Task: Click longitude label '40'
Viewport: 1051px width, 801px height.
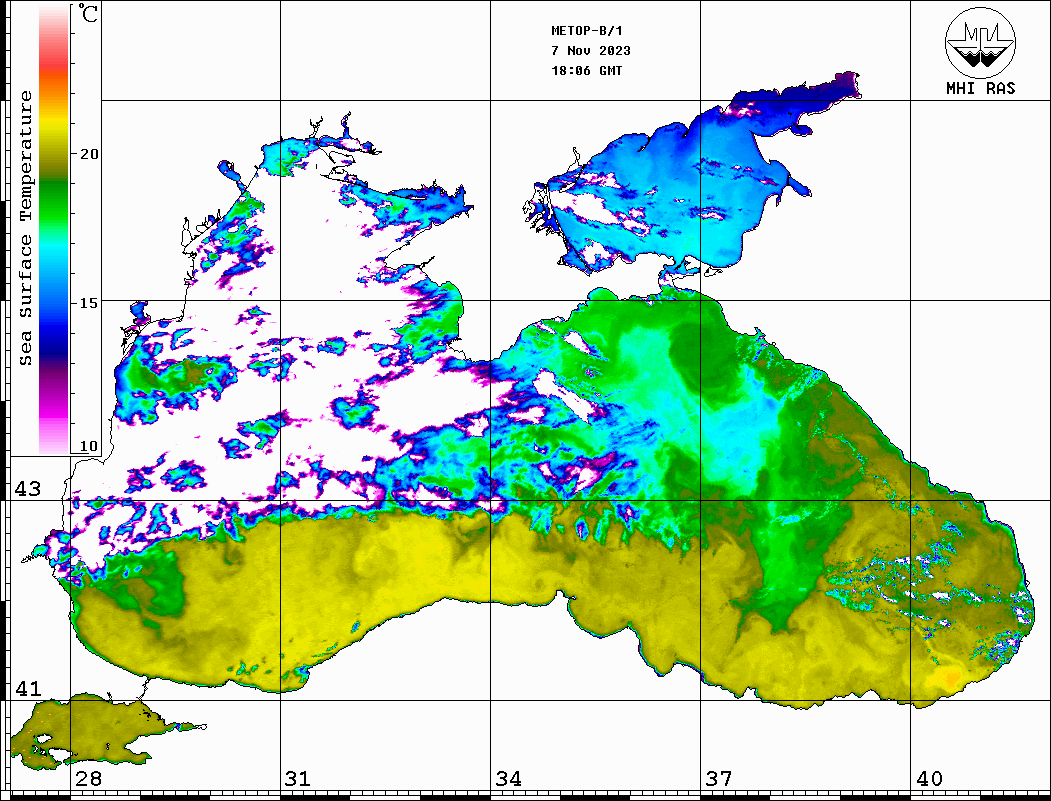Action: click(929, 779)
